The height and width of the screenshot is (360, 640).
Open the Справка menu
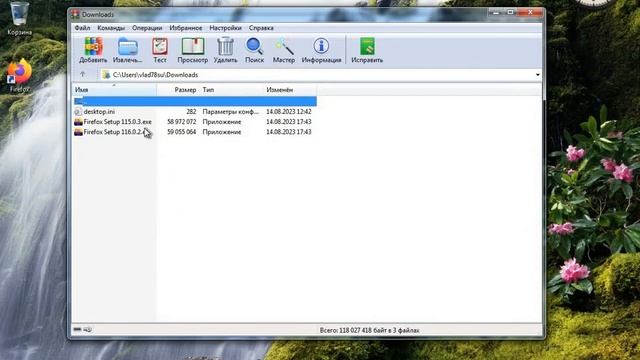click(261, 28)
